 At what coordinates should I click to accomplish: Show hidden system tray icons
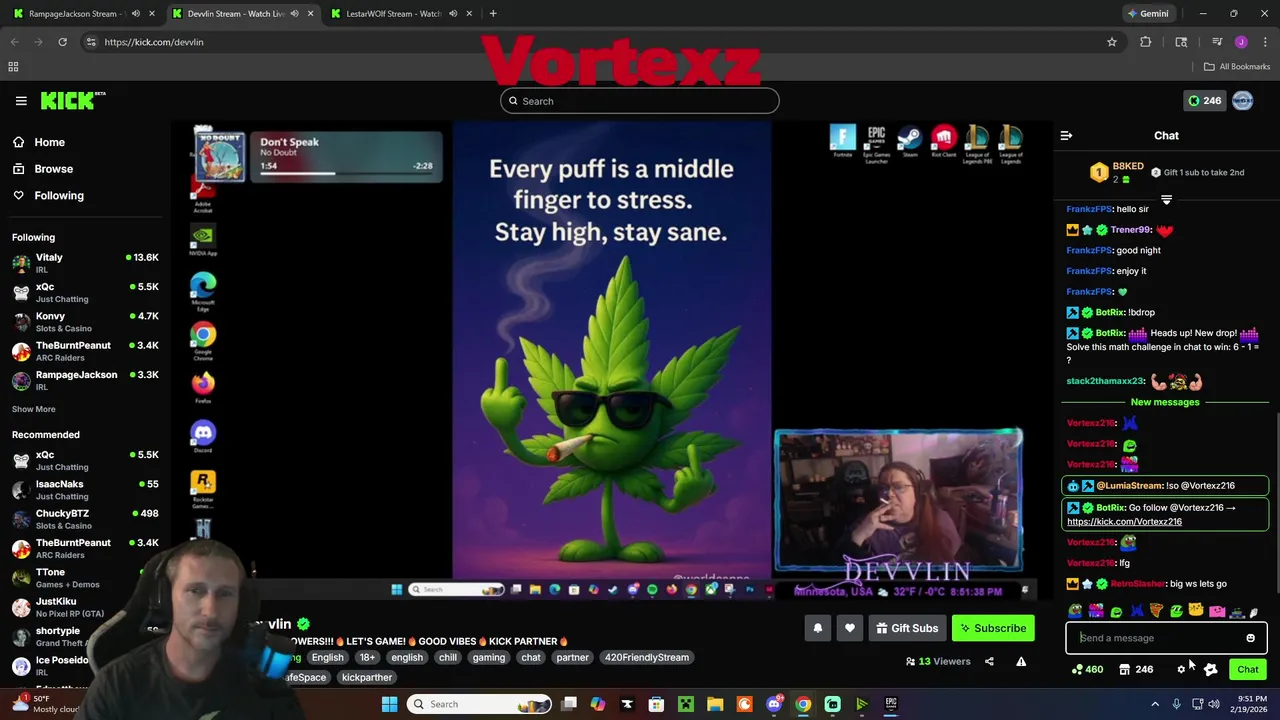(x=1154, y=704)
